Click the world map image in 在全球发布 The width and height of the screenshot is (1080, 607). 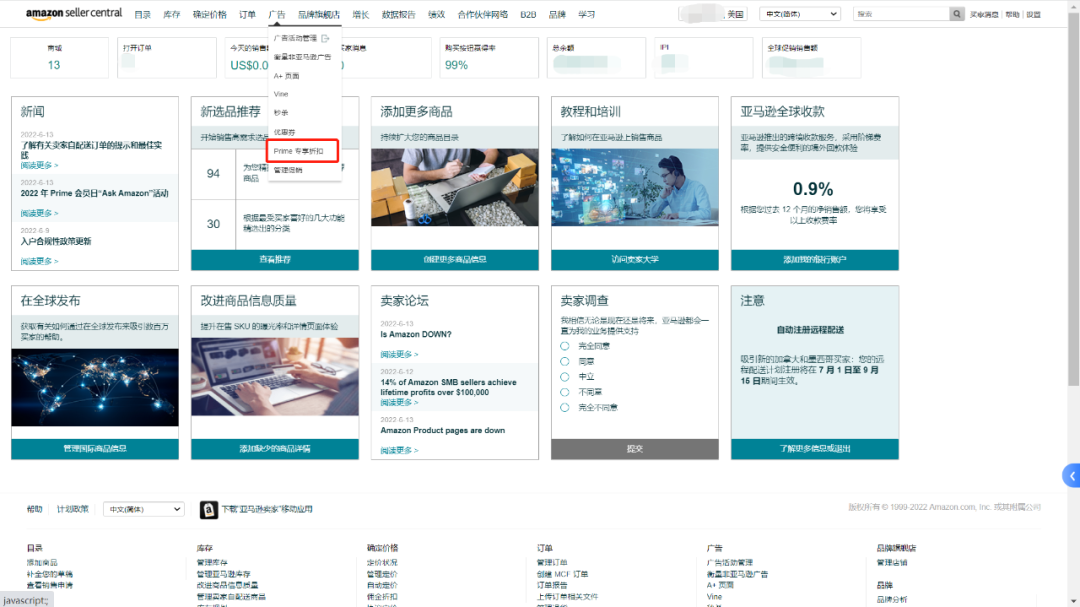(x=95, y=387)
